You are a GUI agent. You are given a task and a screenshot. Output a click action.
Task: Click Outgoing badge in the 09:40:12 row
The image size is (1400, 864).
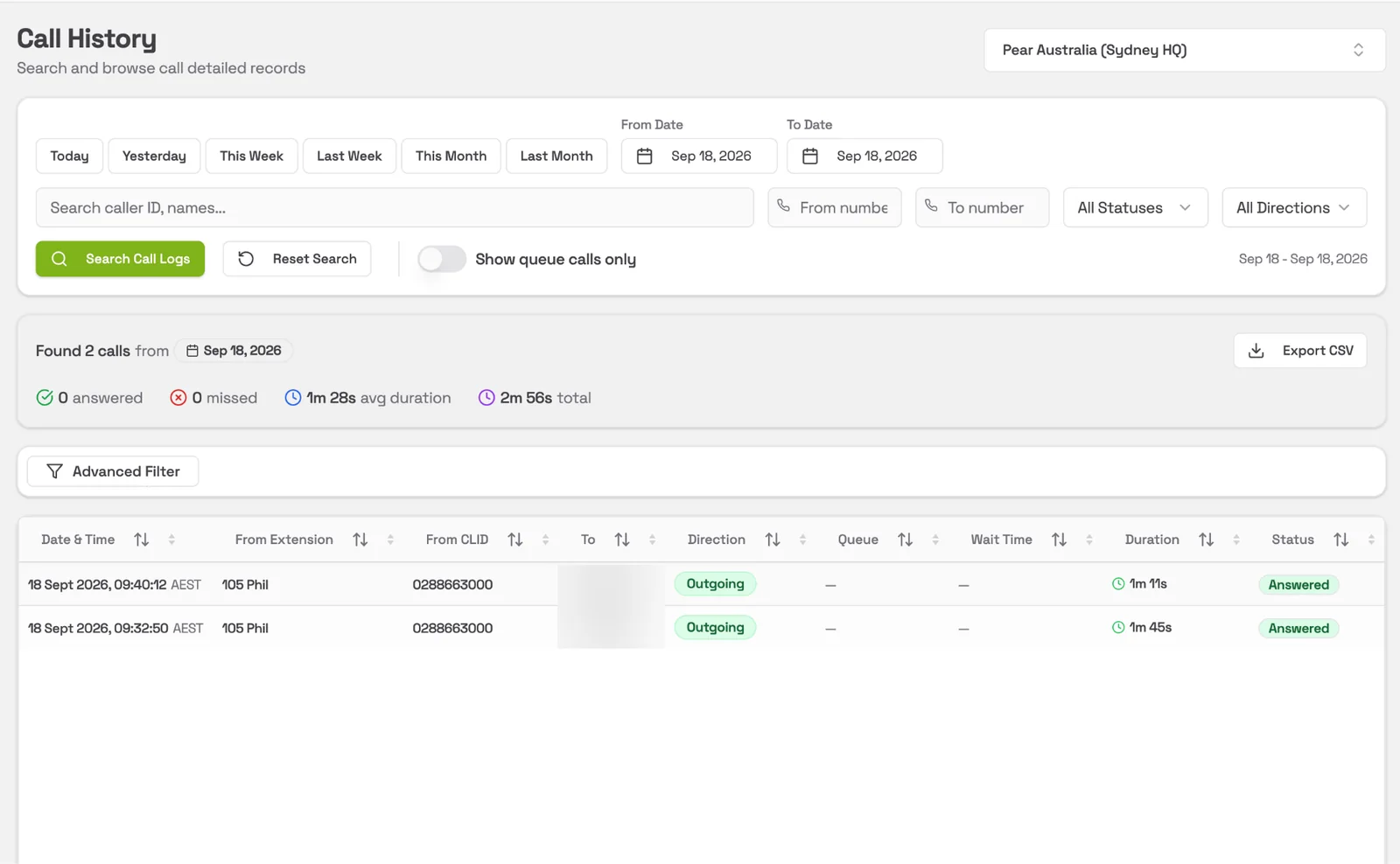[715, 583]
